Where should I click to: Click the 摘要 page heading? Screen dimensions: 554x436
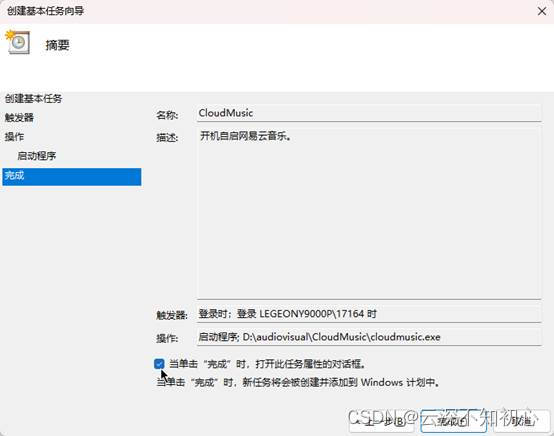click(57, 45)
